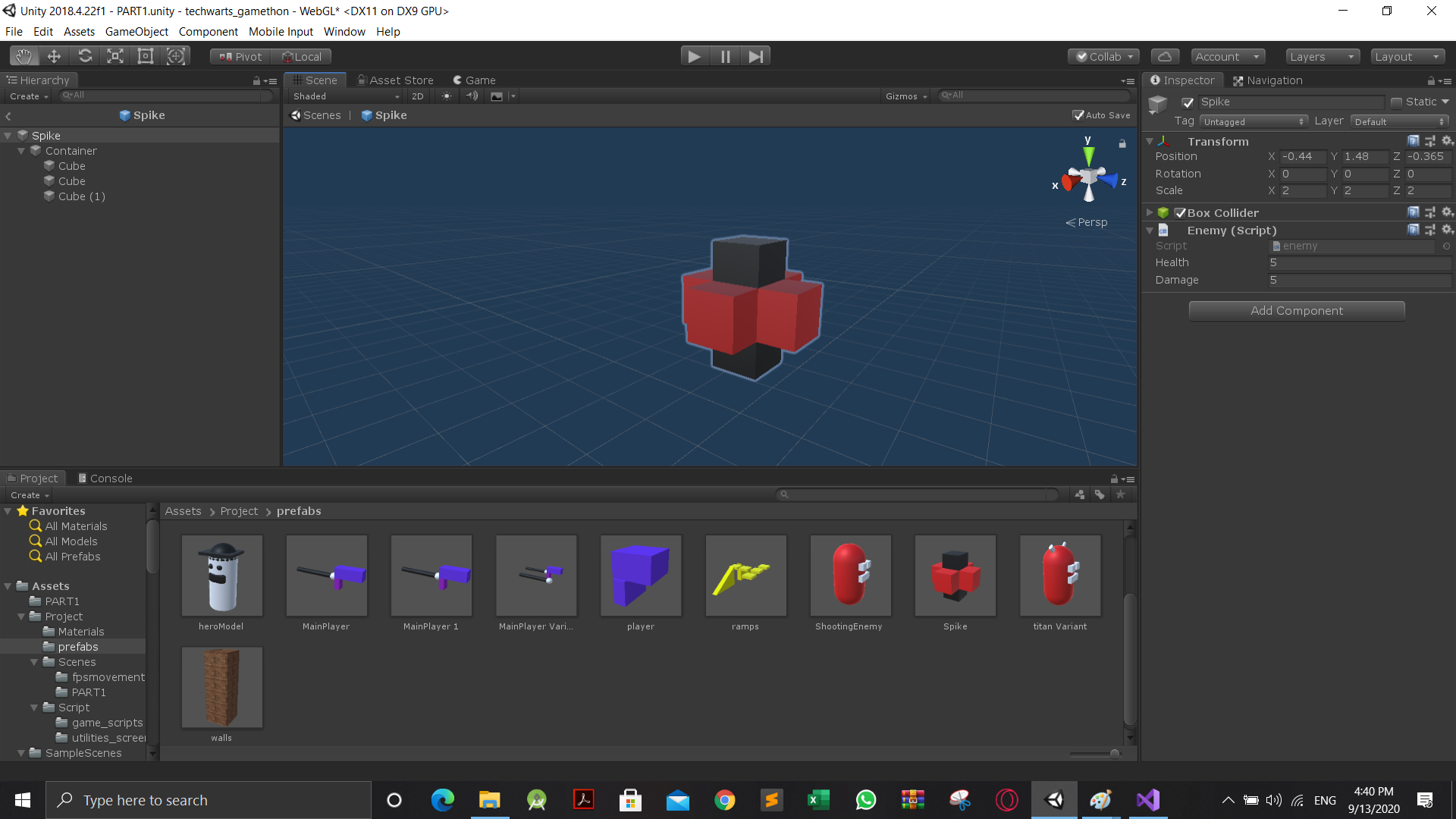Enable the Static checkbox
Image resolution: width=1456 pixels, height=819 pixels.
pyautogui.click(x=1396, y=102)
